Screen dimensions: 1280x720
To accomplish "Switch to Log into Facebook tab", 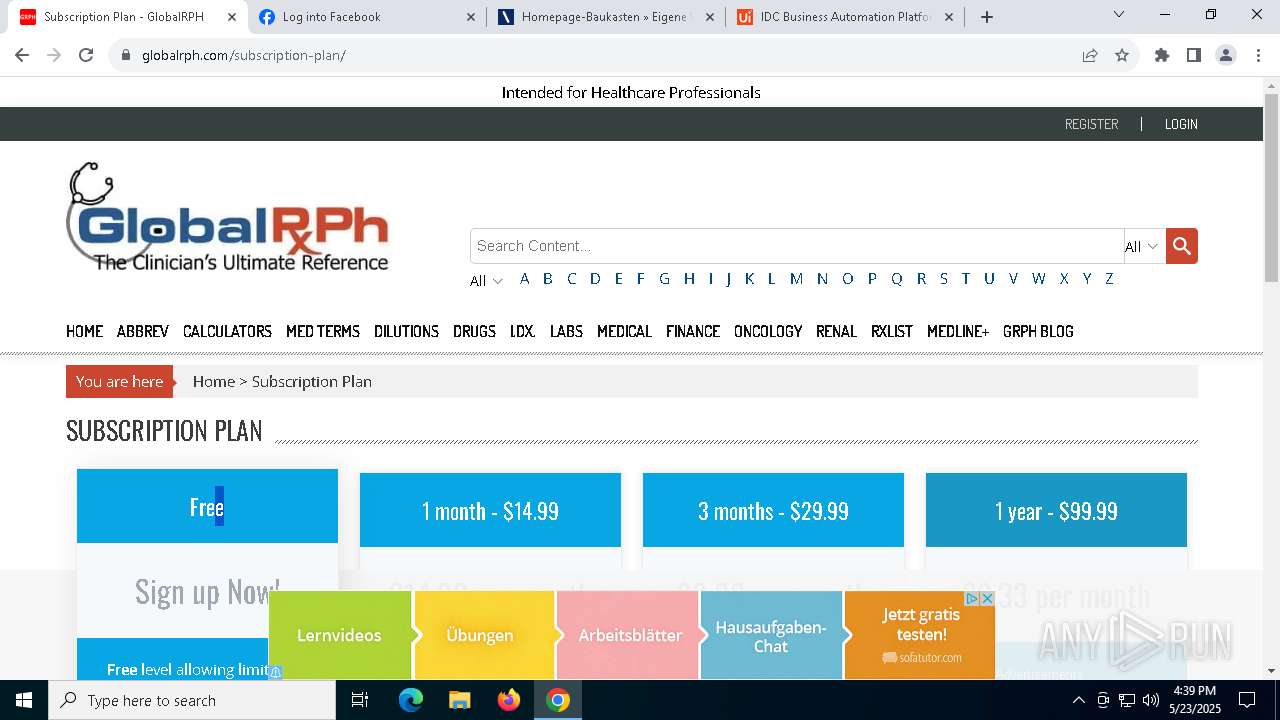I will click(x=367, y=17).
